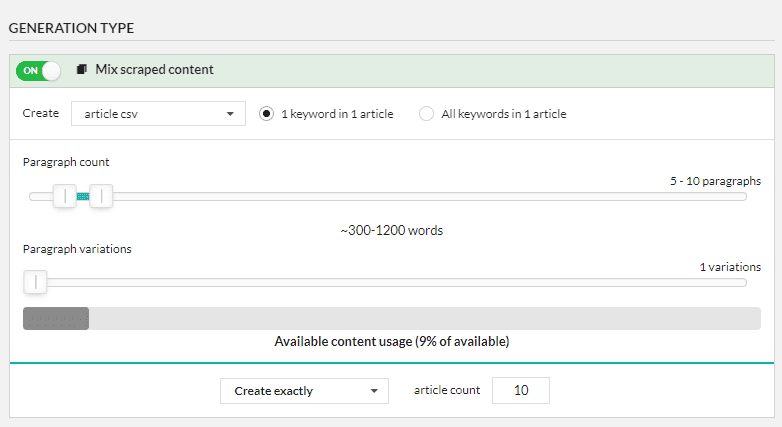This screenshot has height=427, width=782.
Task: Click the copy icon beside Mix scraped content
Action: click(x=82, y=69)
